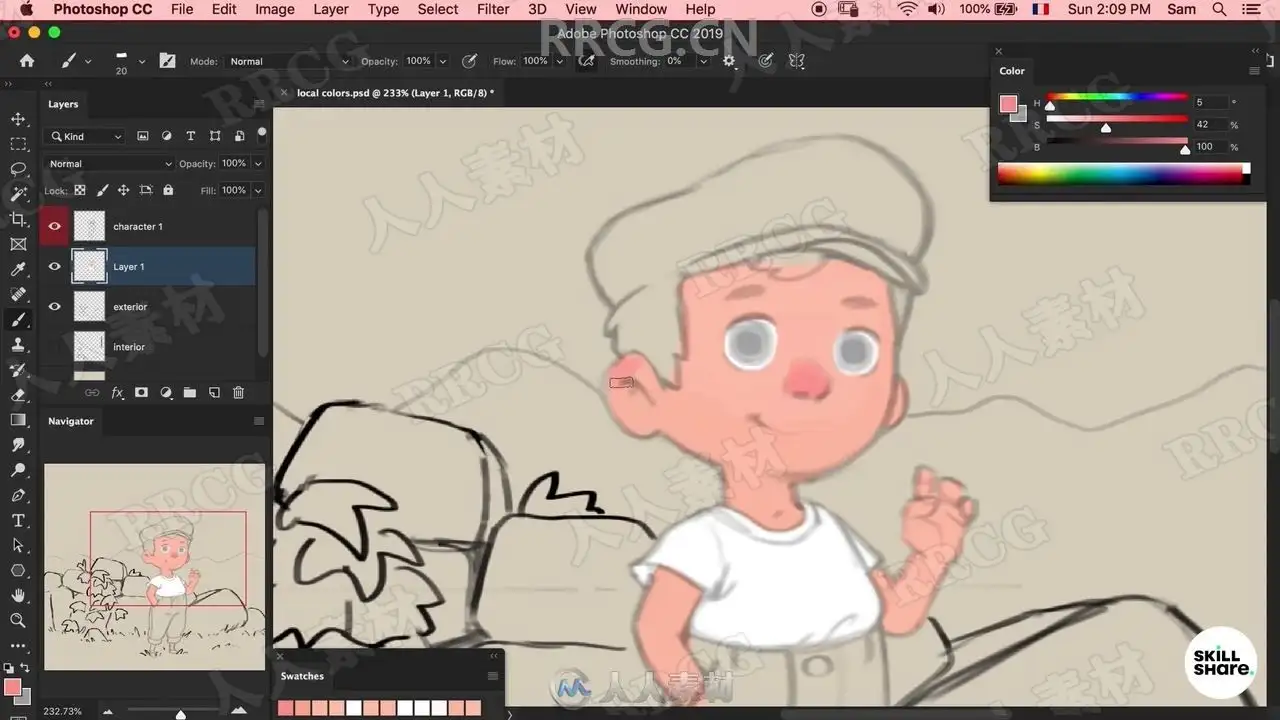Hide the exterior layer
Image resolution: width=1280 pixels, height=720 pixels.
pos(54,307)
